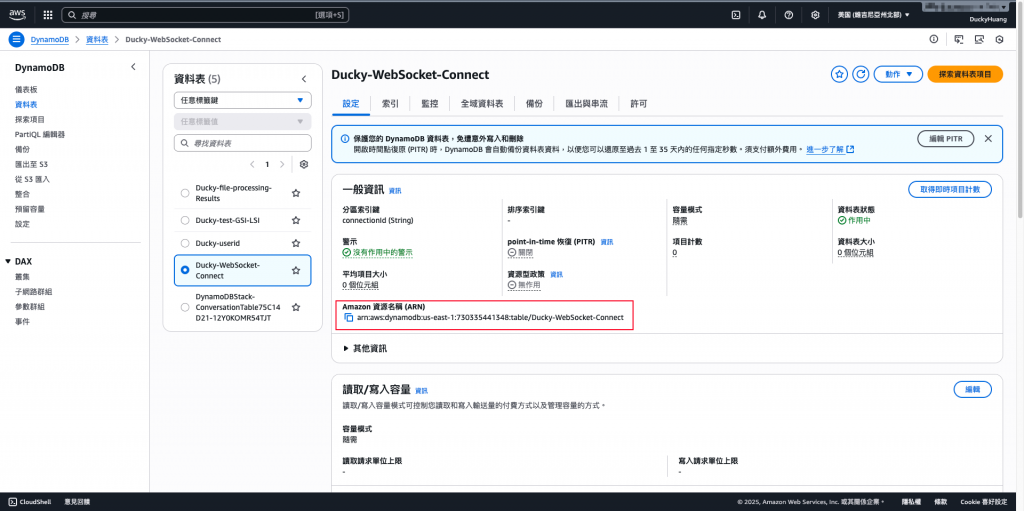Open 匯出至 S3 in the sidebar

pyautogui.click(x=31, y=164)
